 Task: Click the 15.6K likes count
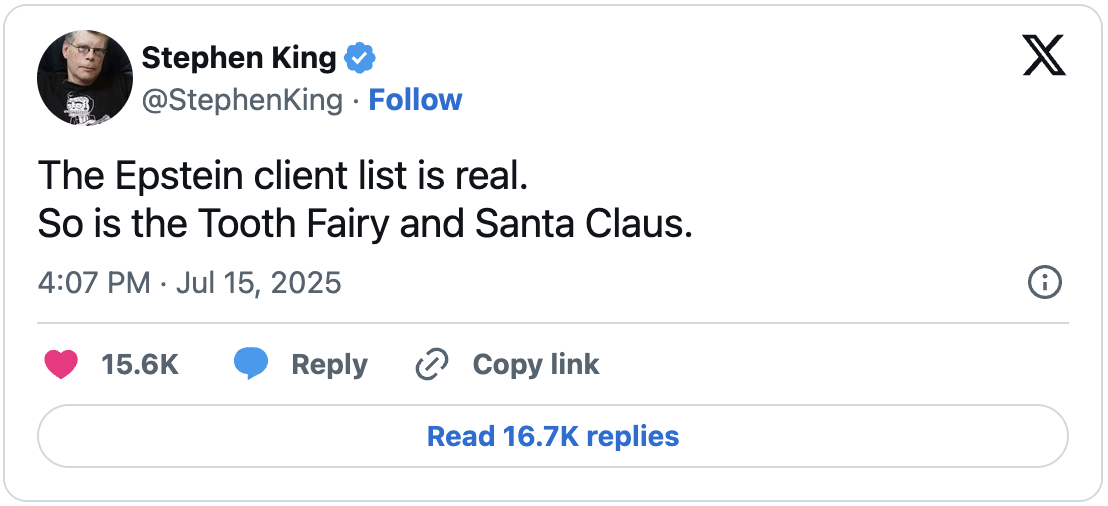[140, 365]
